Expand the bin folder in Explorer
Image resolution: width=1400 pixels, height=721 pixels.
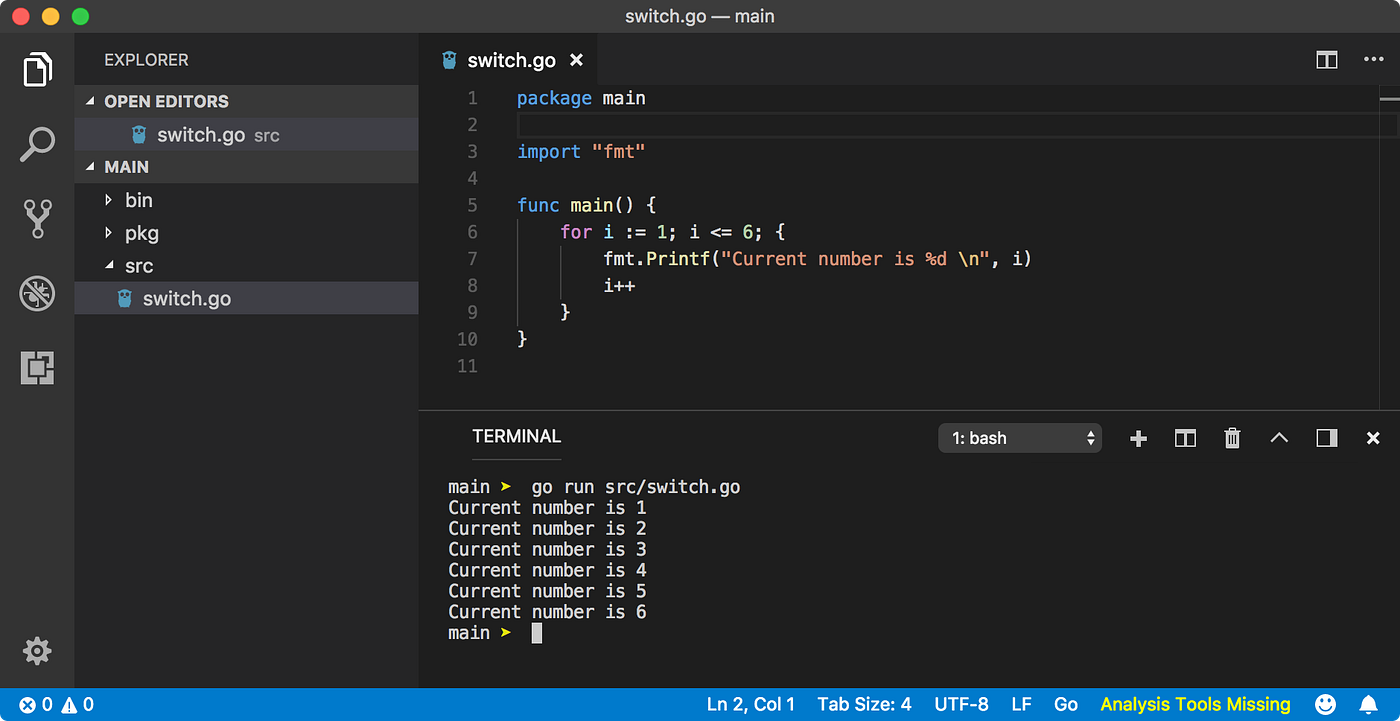pyautogui.click(x=138, y=200)
